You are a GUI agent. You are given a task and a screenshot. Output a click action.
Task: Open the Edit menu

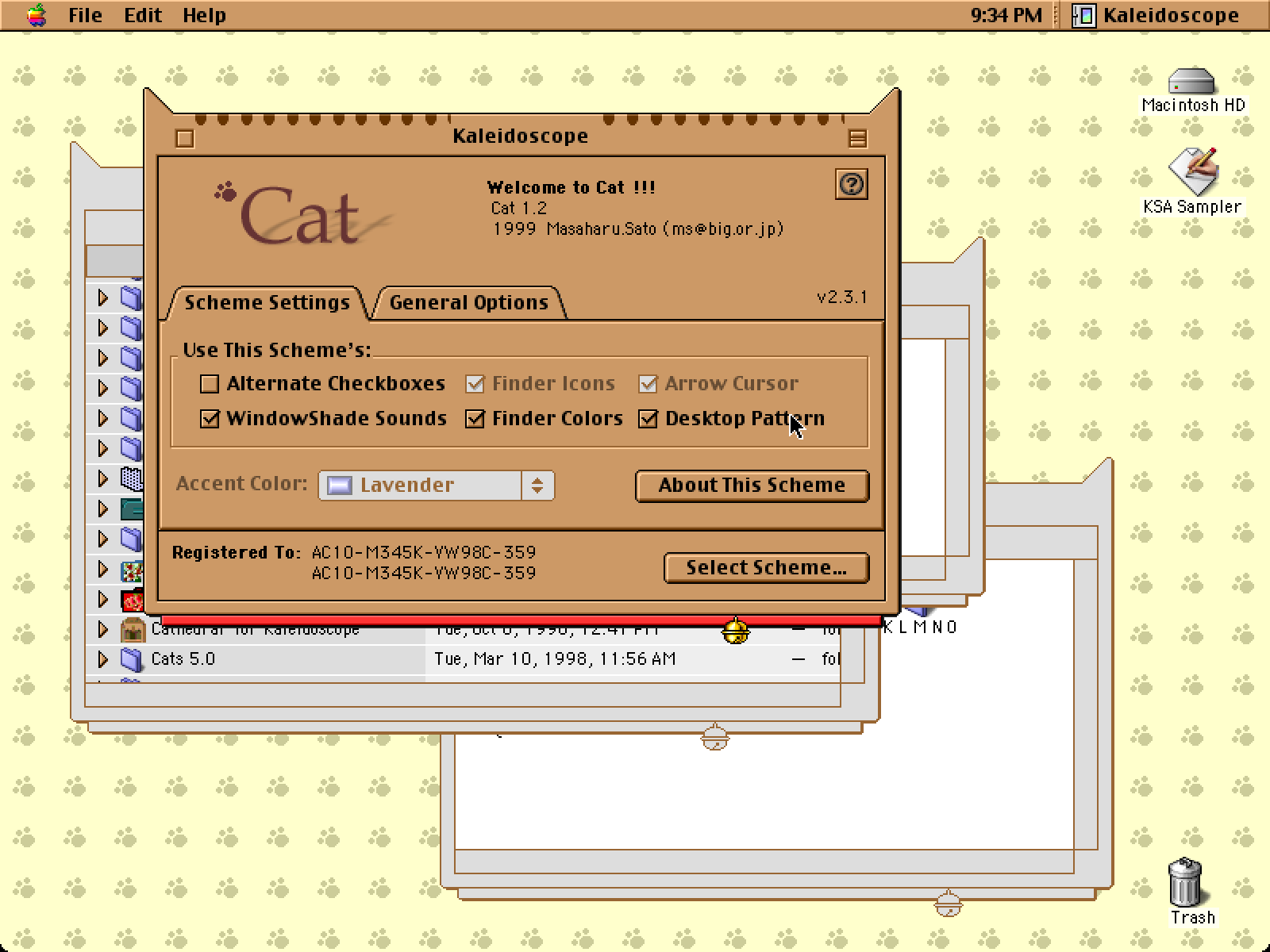coord(143,15)
